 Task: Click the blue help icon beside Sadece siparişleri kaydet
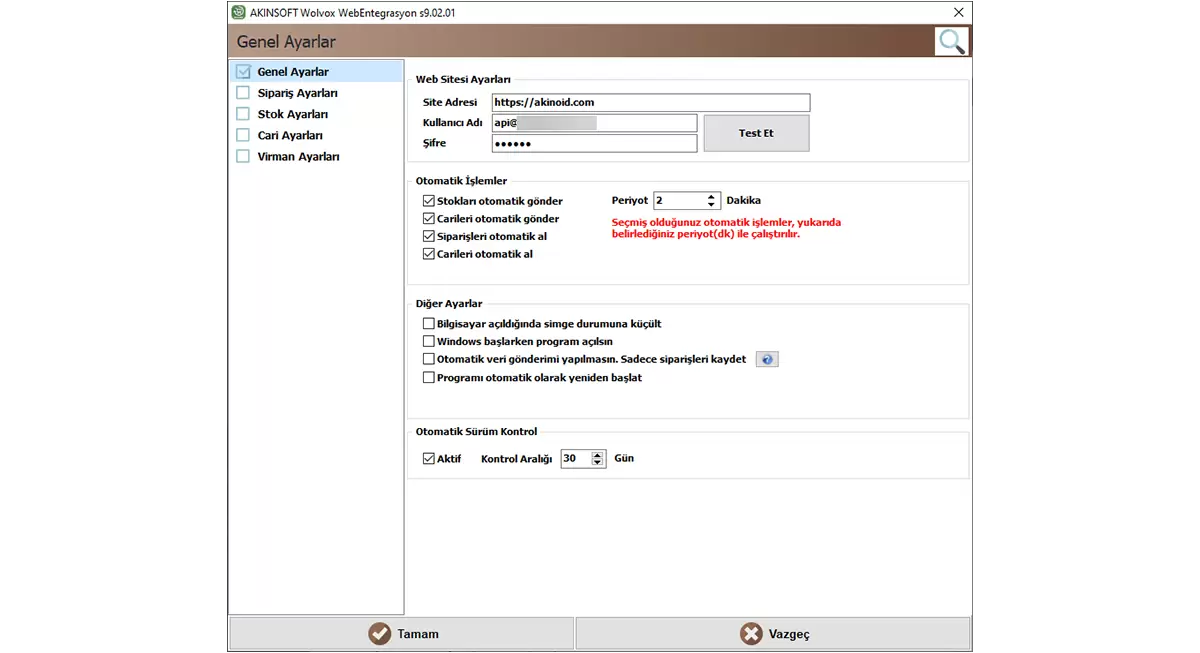766,360
